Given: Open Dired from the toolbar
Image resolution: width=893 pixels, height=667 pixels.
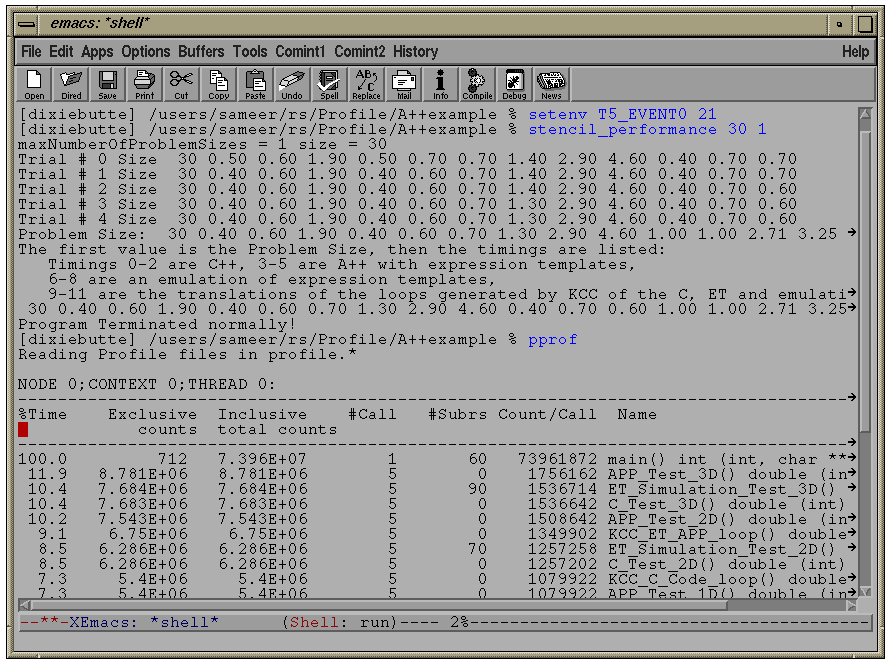Looking at the screenshot, I should (71, 84).
